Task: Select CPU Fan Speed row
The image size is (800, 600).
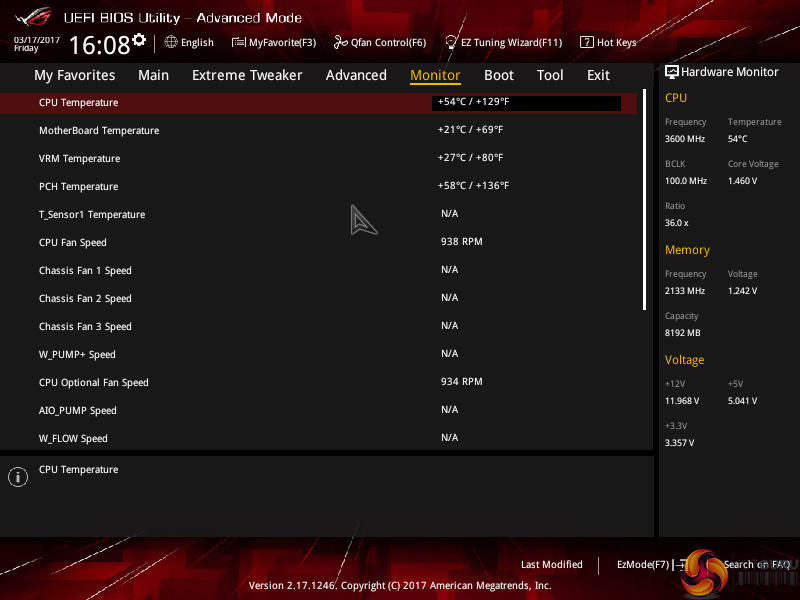Action: [x=318, y=243]
